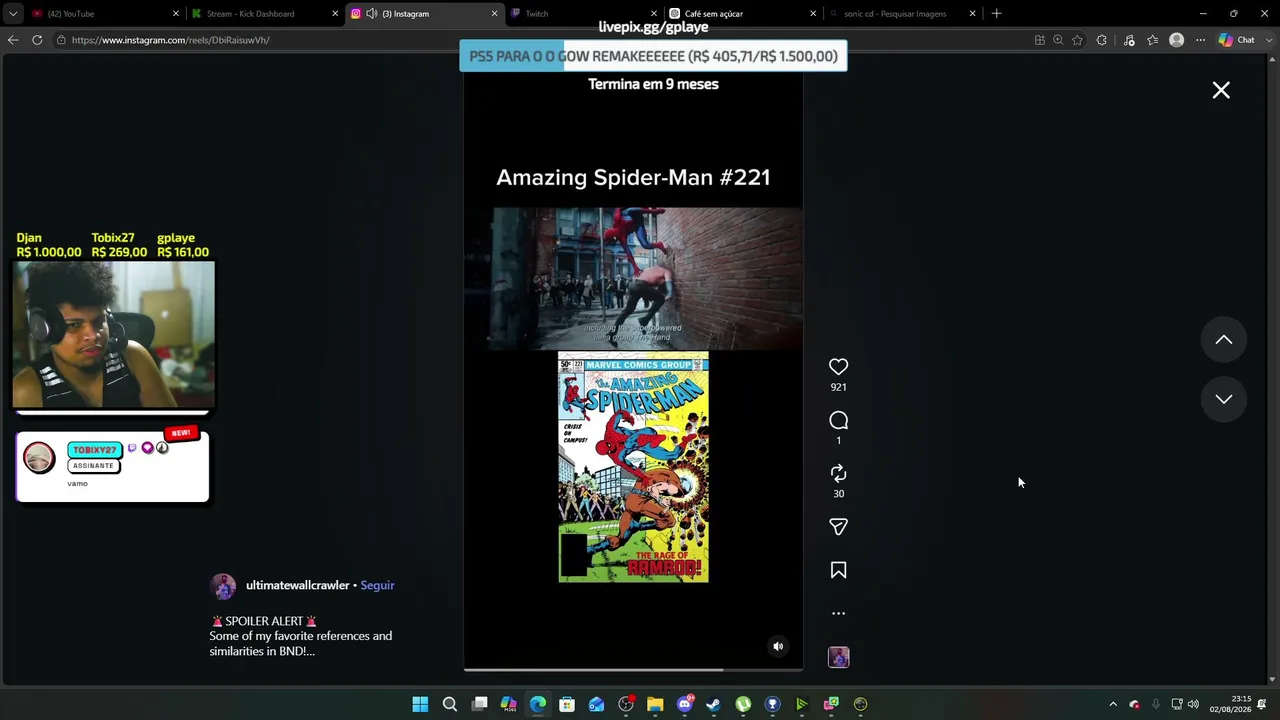1280x720 pixels.
Task: View site information lock icon
Action: [x=61, y=40]
